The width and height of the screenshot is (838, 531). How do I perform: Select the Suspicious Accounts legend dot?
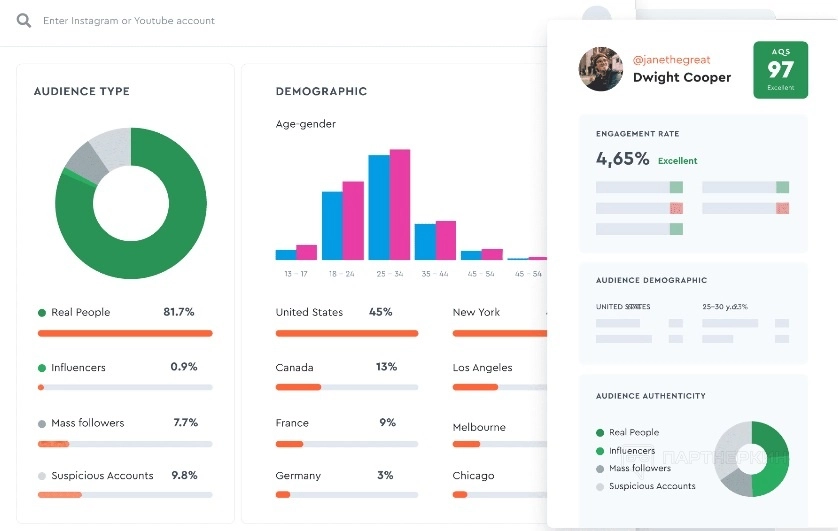[x=42, y=476]
